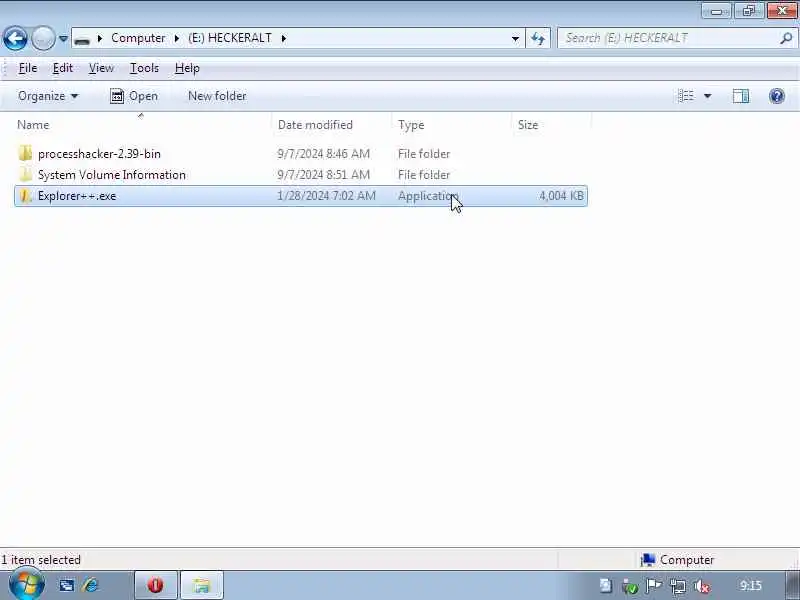Toggle the preview pane button
Viewport: 800px width, 600px height.
click(741, 96)
